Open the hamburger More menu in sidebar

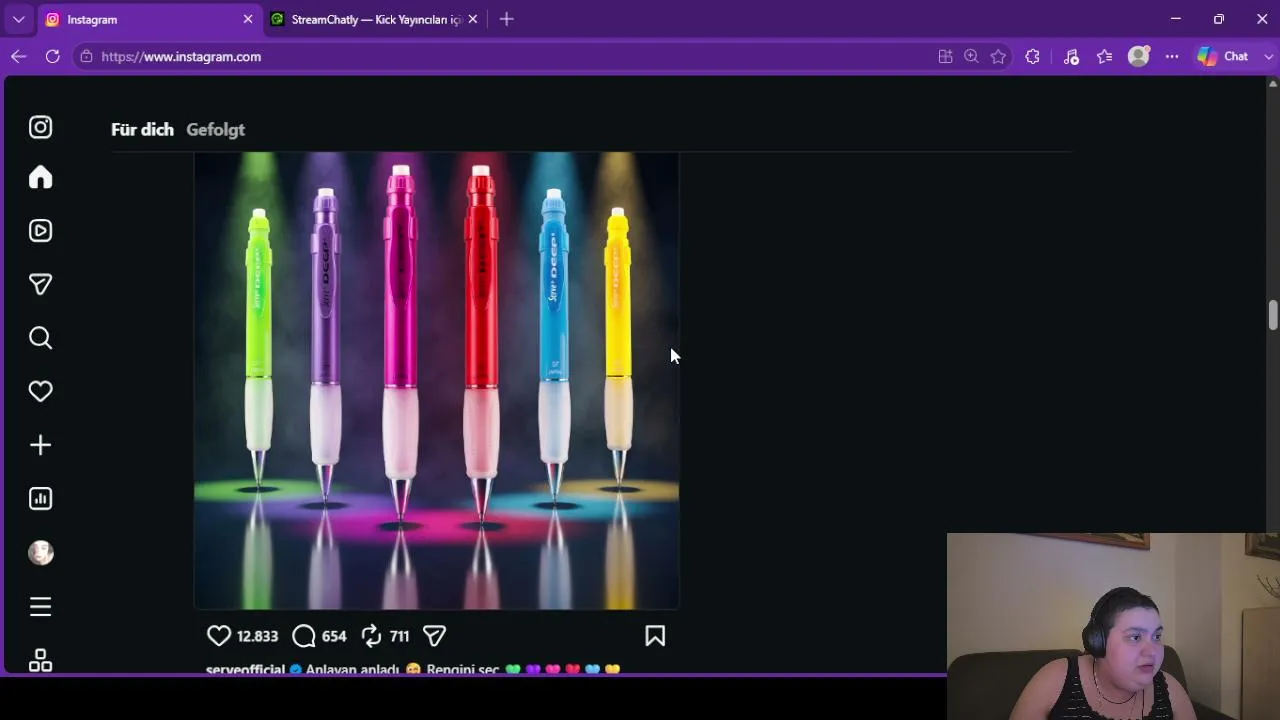click(40, 607)
